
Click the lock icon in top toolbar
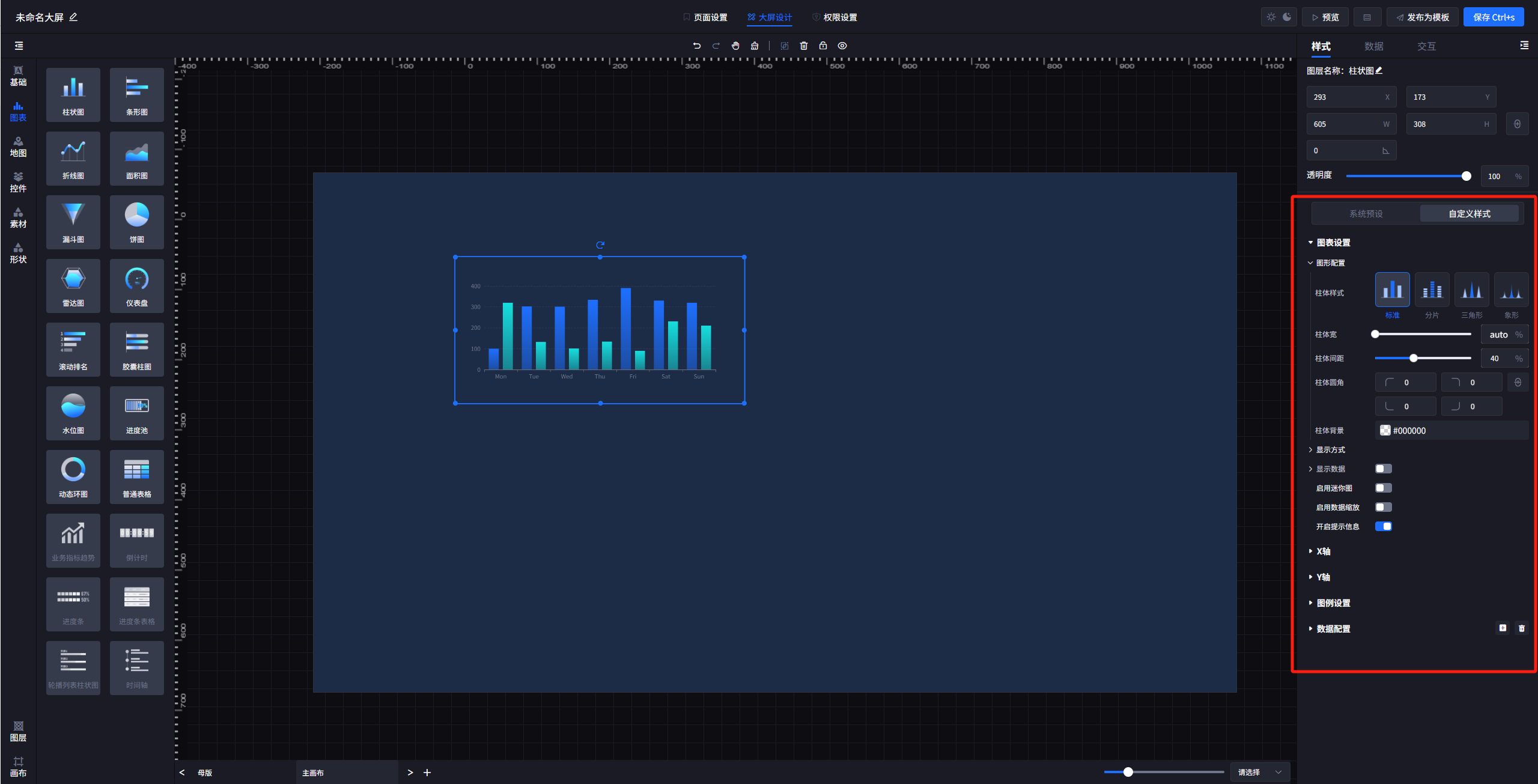coord(823,46)
